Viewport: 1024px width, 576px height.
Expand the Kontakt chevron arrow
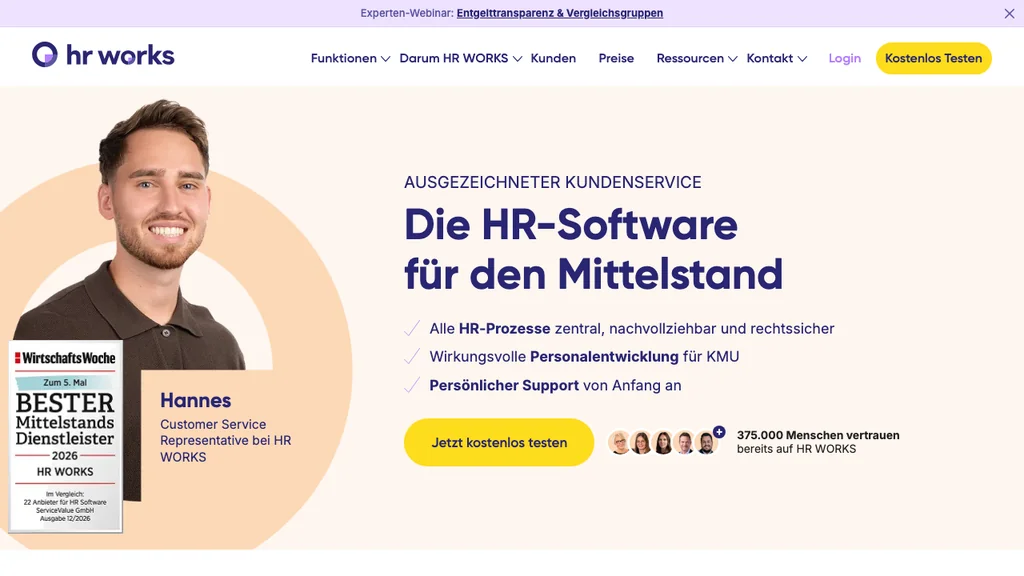point(803,59)
